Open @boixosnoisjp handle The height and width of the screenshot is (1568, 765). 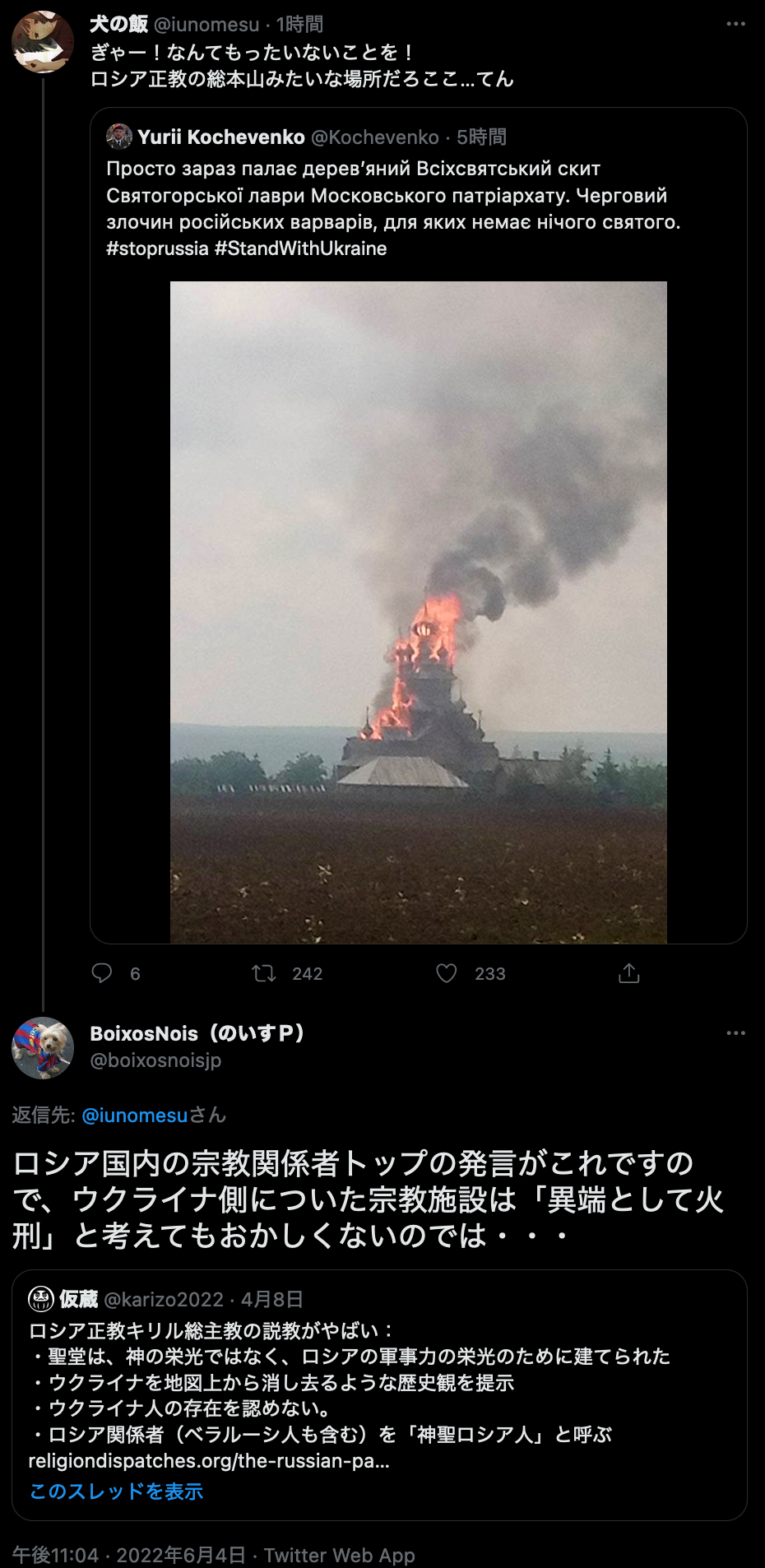pyautogui.click(x=155, y=1060)
